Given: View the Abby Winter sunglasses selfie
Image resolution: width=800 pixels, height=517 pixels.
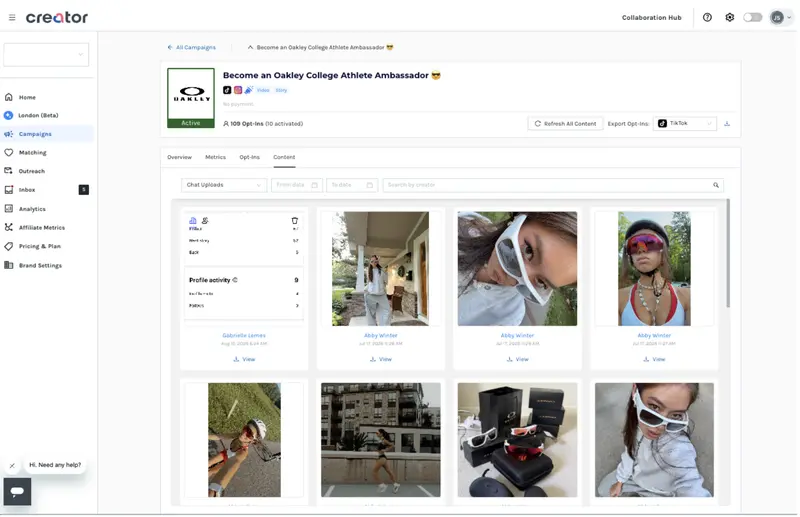Looking at the screenshot, I should (517, 359).
